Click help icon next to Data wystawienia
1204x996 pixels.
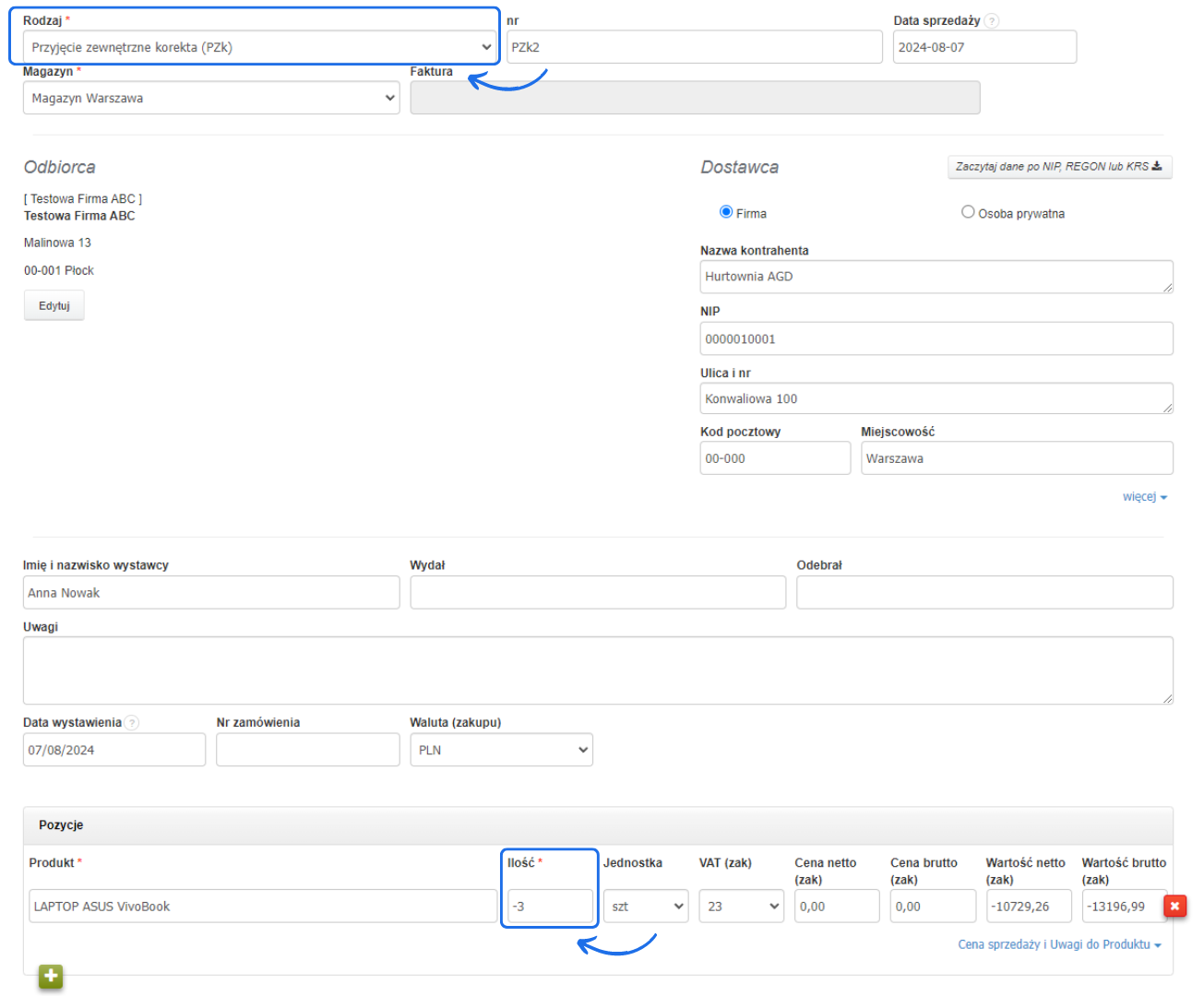pos(132,723)
